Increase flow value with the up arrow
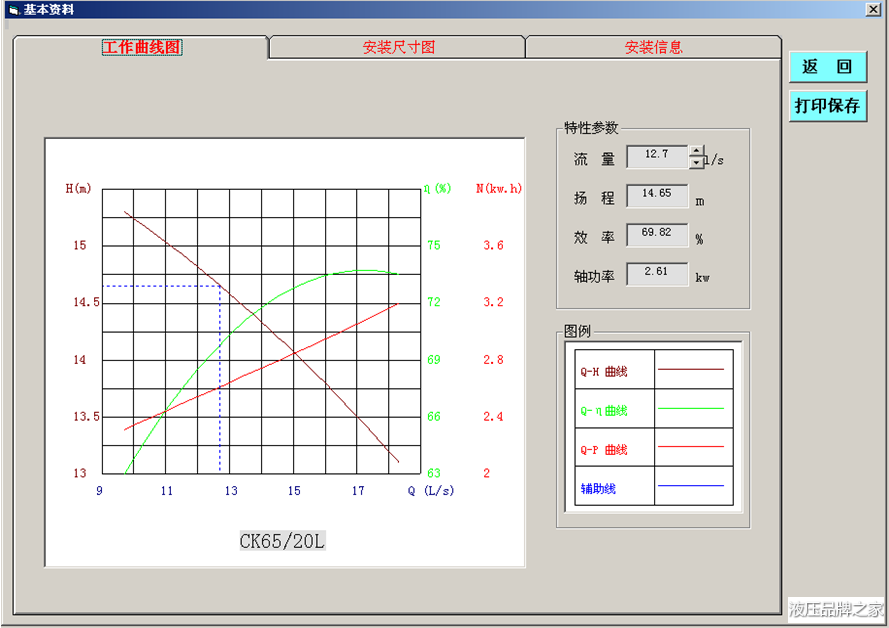This screenshot has width=889, height=628. tap(697, 151)
